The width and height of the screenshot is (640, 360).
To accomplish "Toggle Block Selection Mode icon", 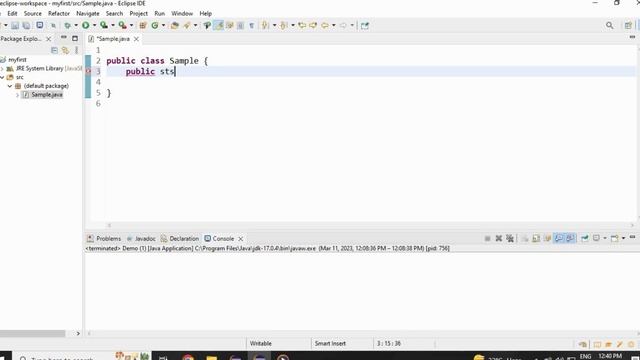I will tap(241, 25).
